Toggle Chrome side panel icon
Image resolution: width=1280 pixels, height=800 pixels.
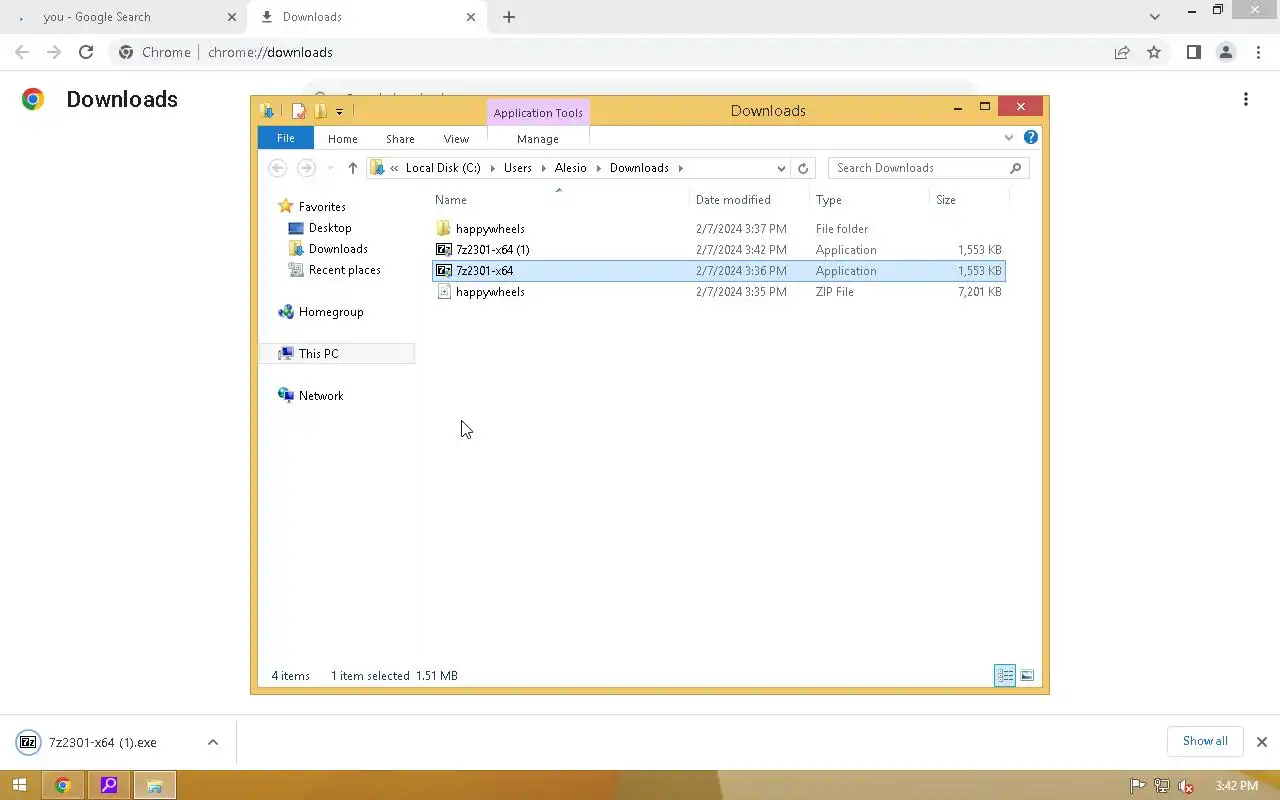coord(1194,52)
